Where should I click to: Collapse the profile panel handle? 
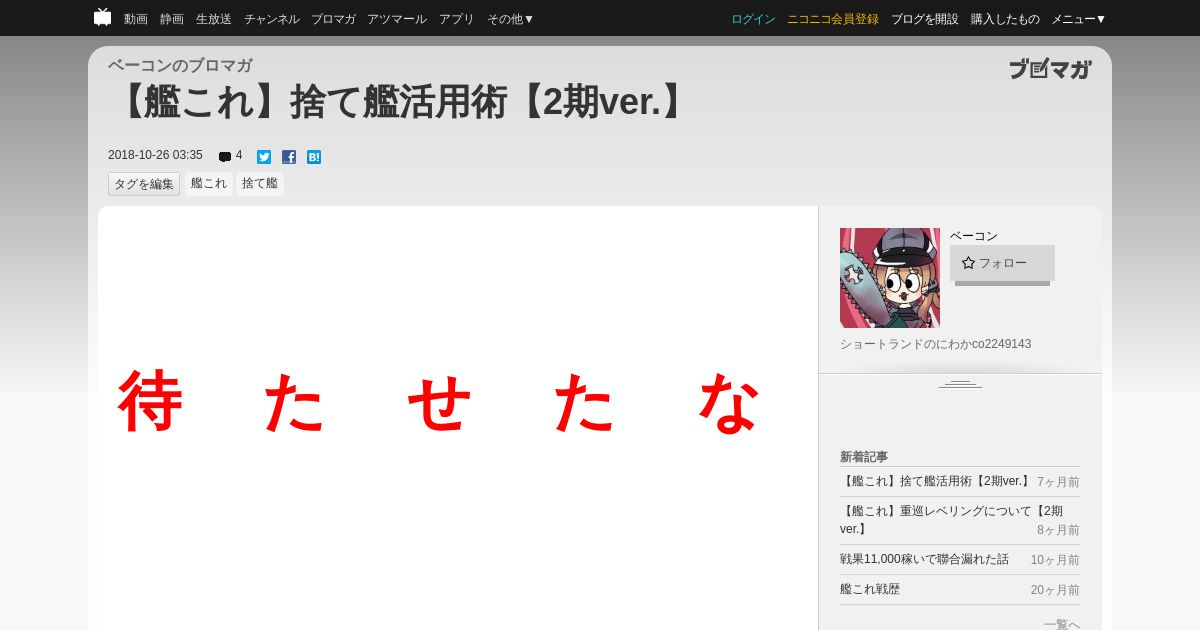point(960,383)
